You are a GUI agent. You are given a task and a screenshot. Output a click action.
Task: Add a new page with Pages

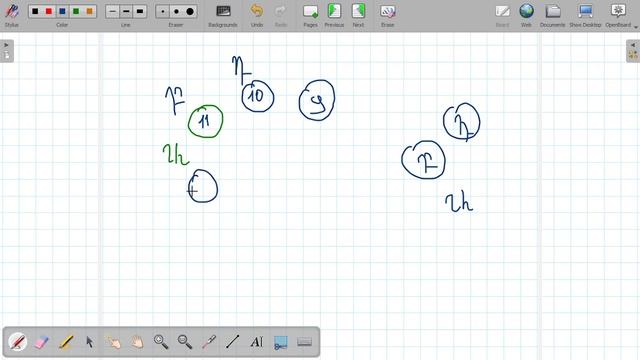[311, 15]
